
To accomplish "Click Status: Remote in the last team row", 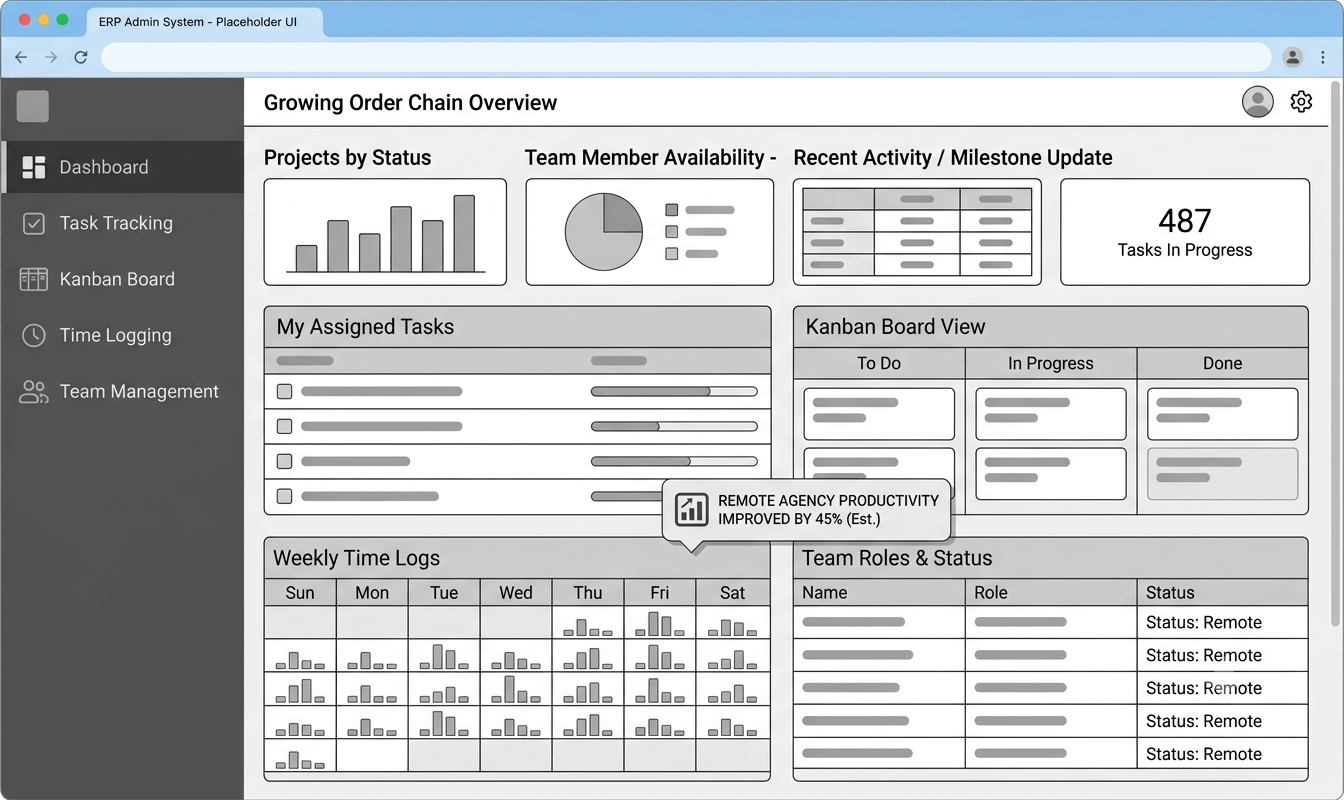I will pos(1204,754).
